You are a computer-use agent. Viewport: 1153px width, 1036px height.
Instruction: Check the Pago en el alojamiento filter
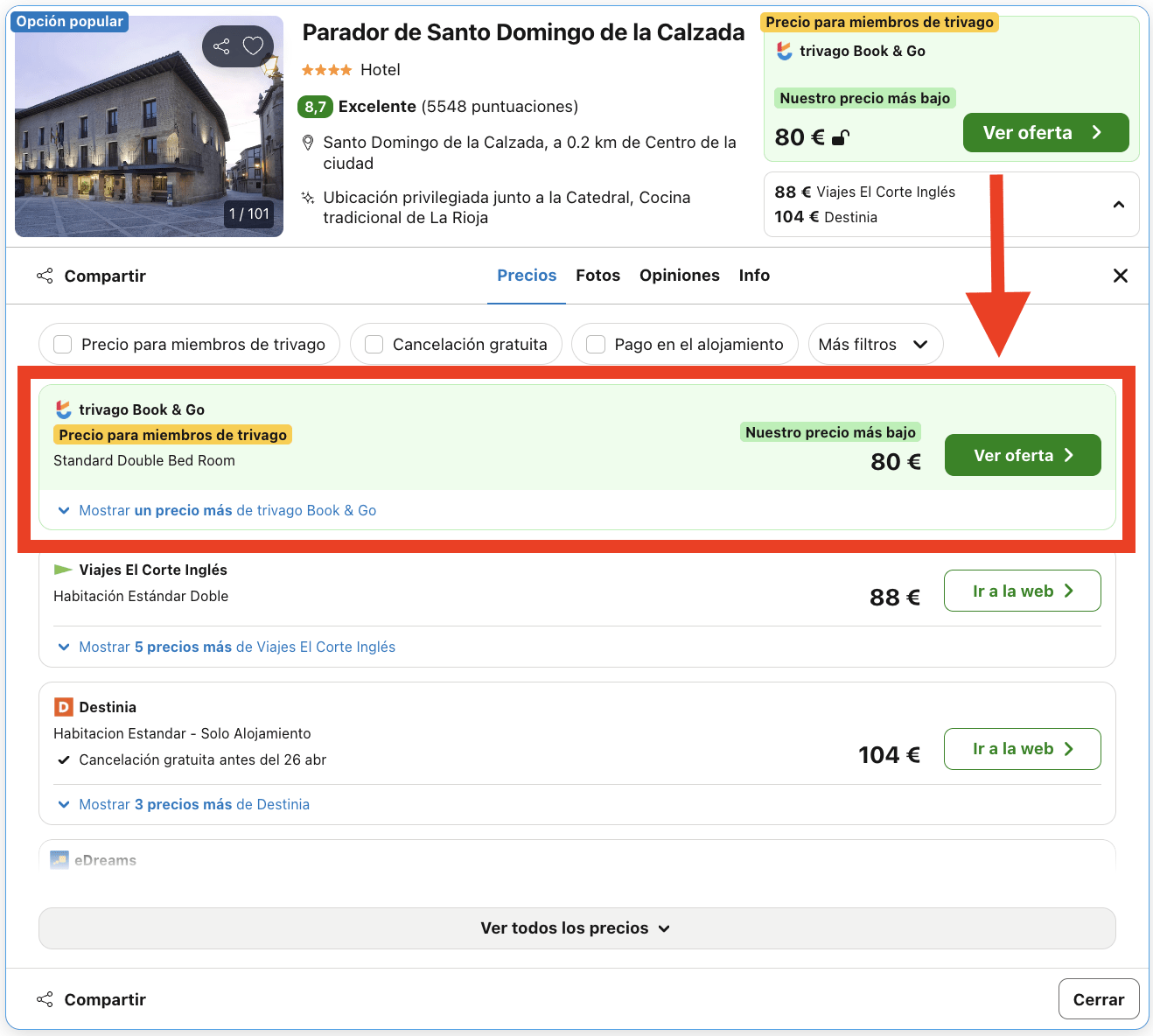(596, 345)
